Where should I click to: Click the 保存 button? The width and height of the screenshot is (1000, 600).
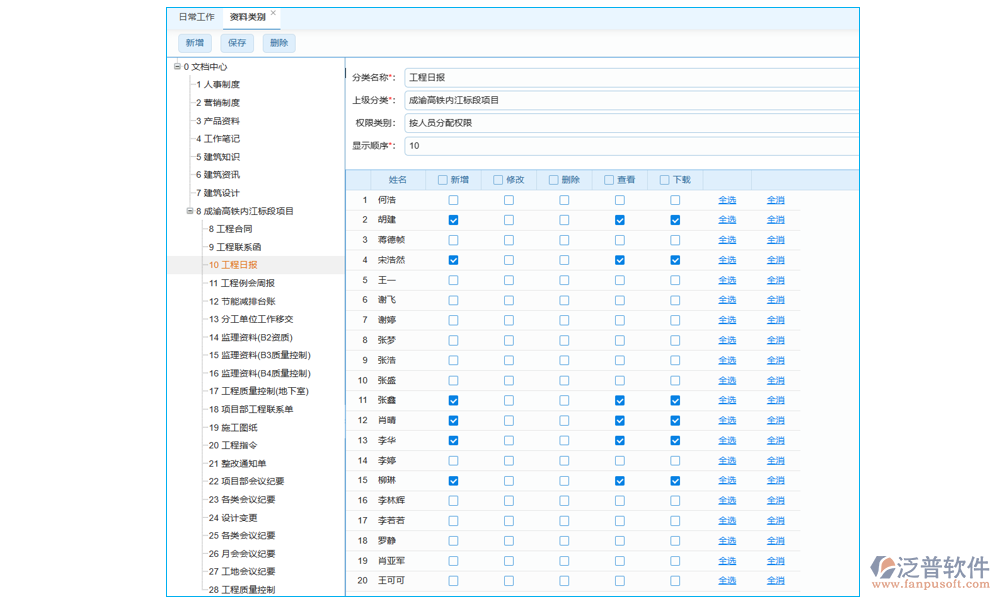click(x=237, y=42)
